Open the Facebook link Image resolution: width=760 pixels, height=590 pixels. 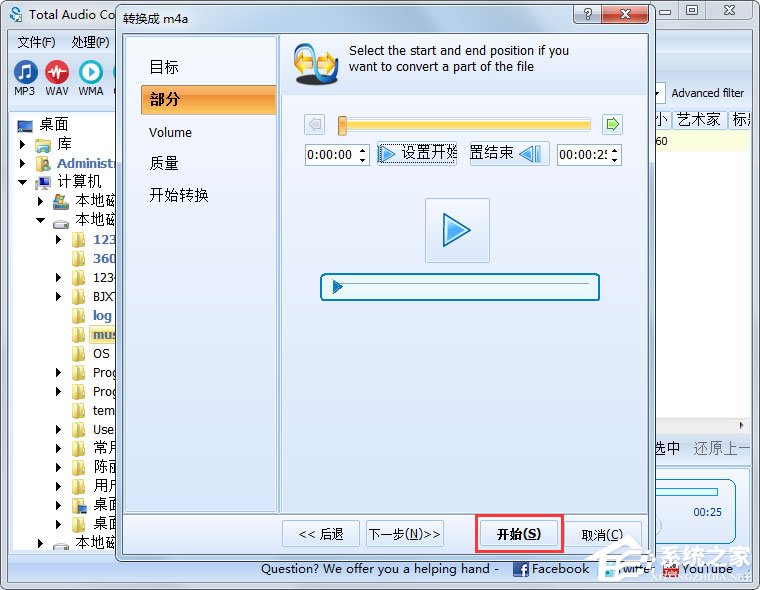[560, 568]
